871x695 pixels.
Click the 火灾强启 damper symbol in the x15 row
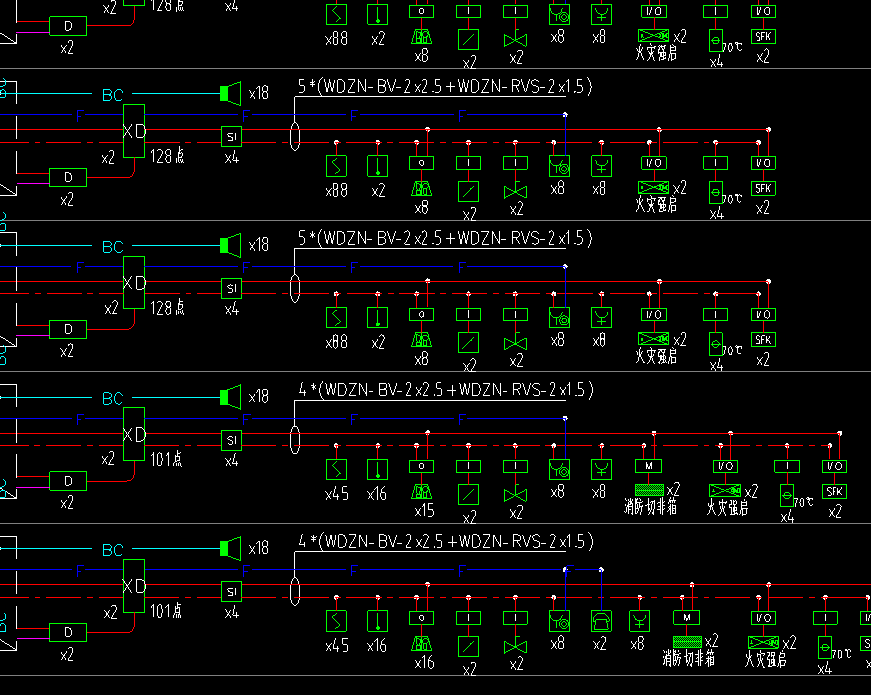pyautogui.click(x=725, y=491)
